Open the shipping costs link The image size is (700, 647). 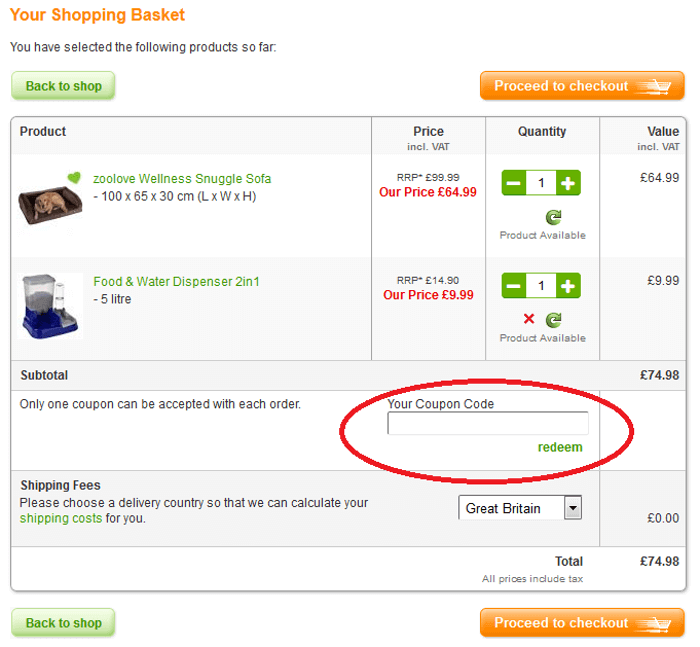[x=61, y=519]
